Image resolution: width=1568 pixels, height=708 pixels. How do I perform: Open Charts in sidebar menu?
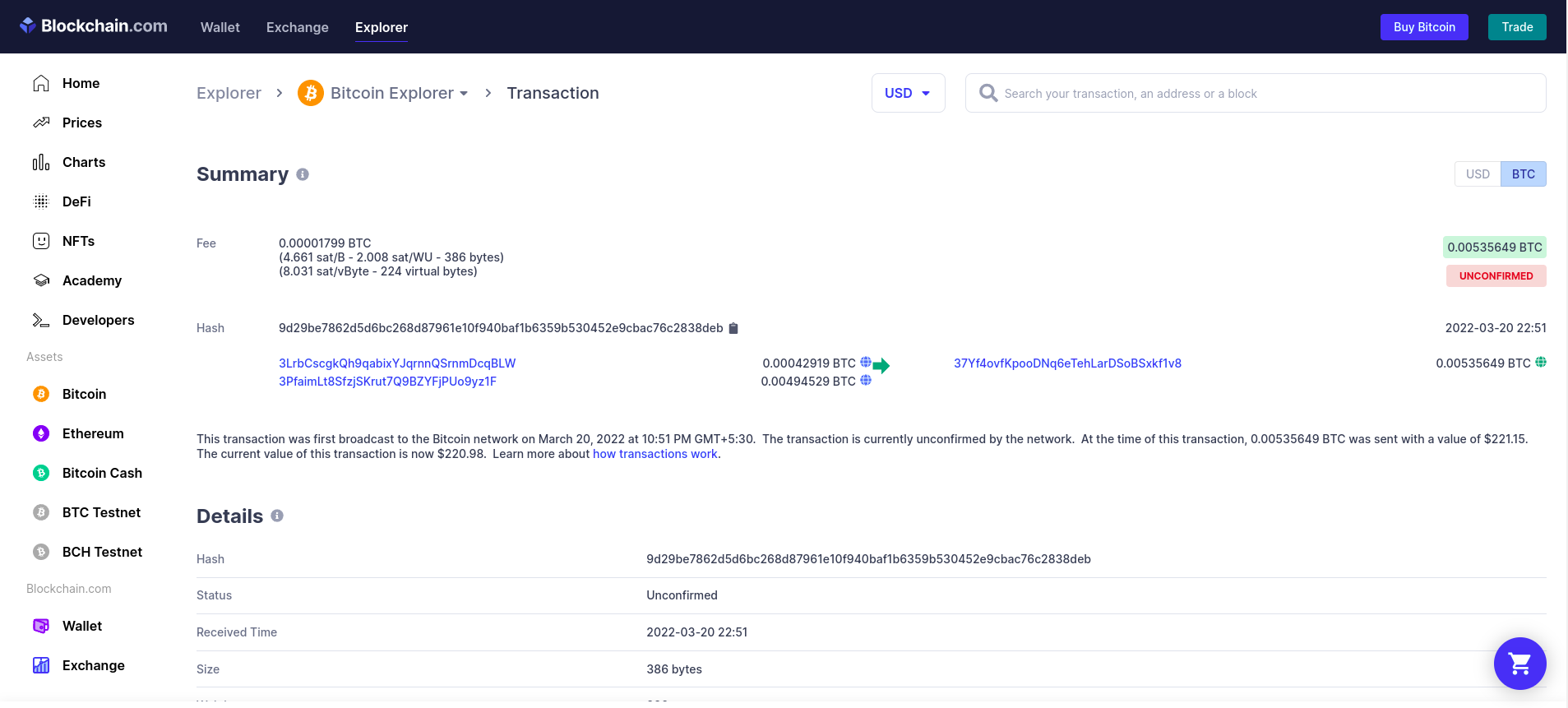[84, 162]
